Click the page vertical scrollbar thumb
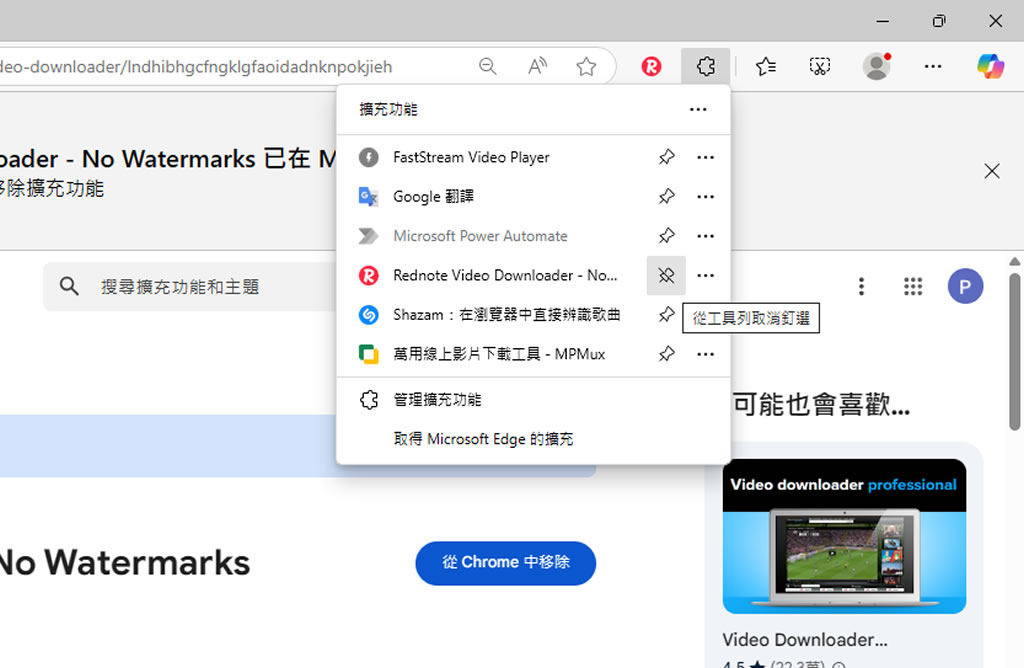This screenshot has width=1024, height=668. (1014, 351)
